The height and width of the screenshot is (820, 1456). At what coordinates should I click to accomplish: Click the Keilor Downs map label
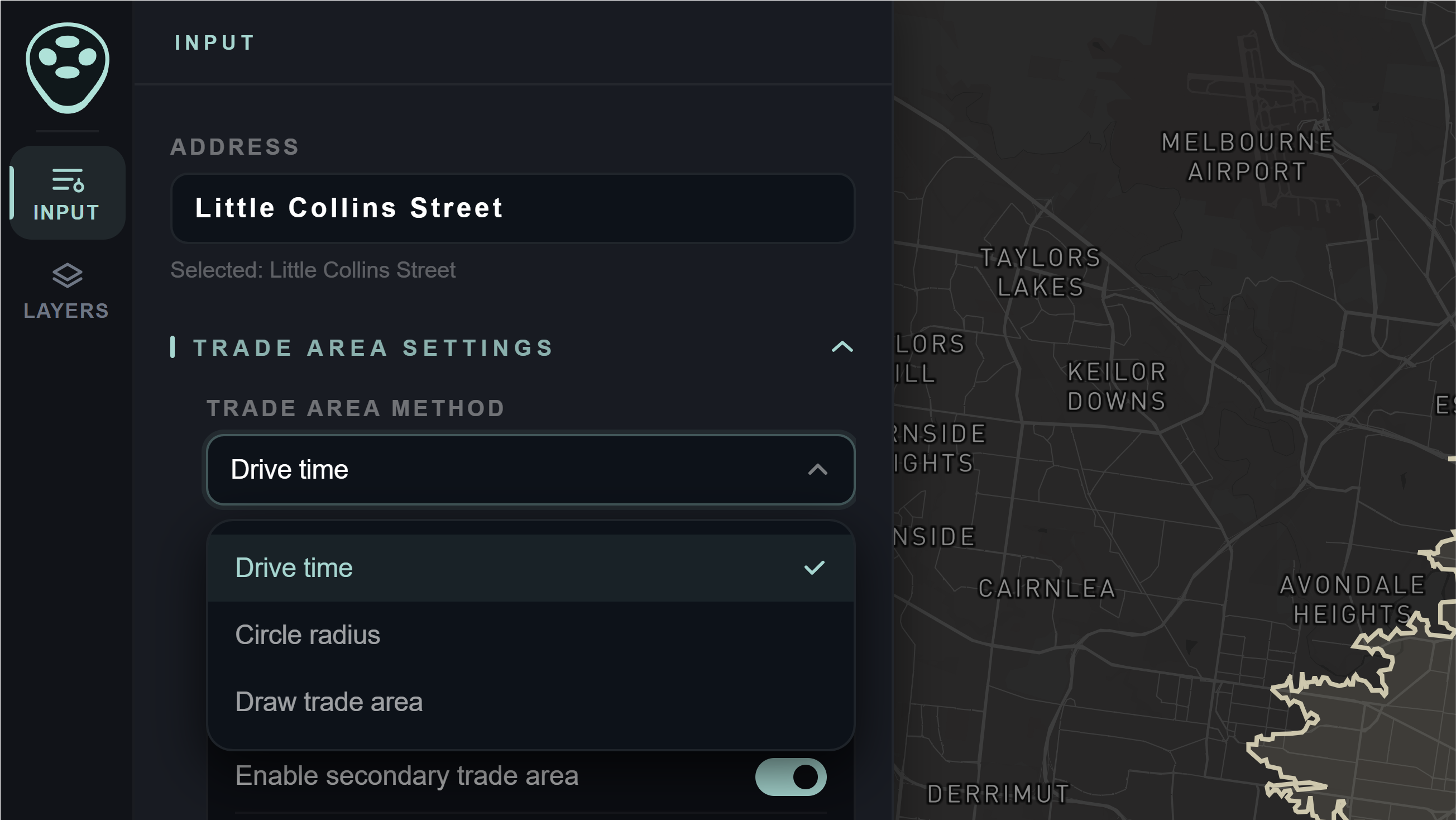point(1117,387)
